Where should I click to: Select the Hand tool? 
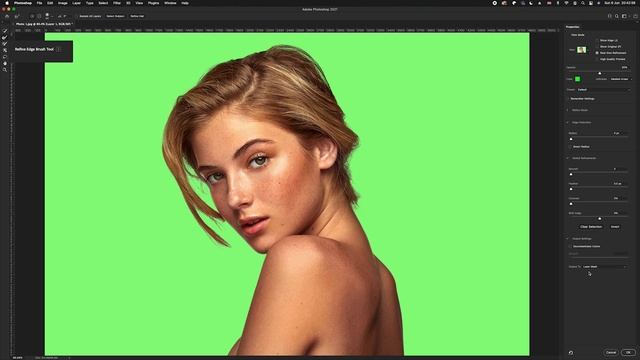click(5, 63)
